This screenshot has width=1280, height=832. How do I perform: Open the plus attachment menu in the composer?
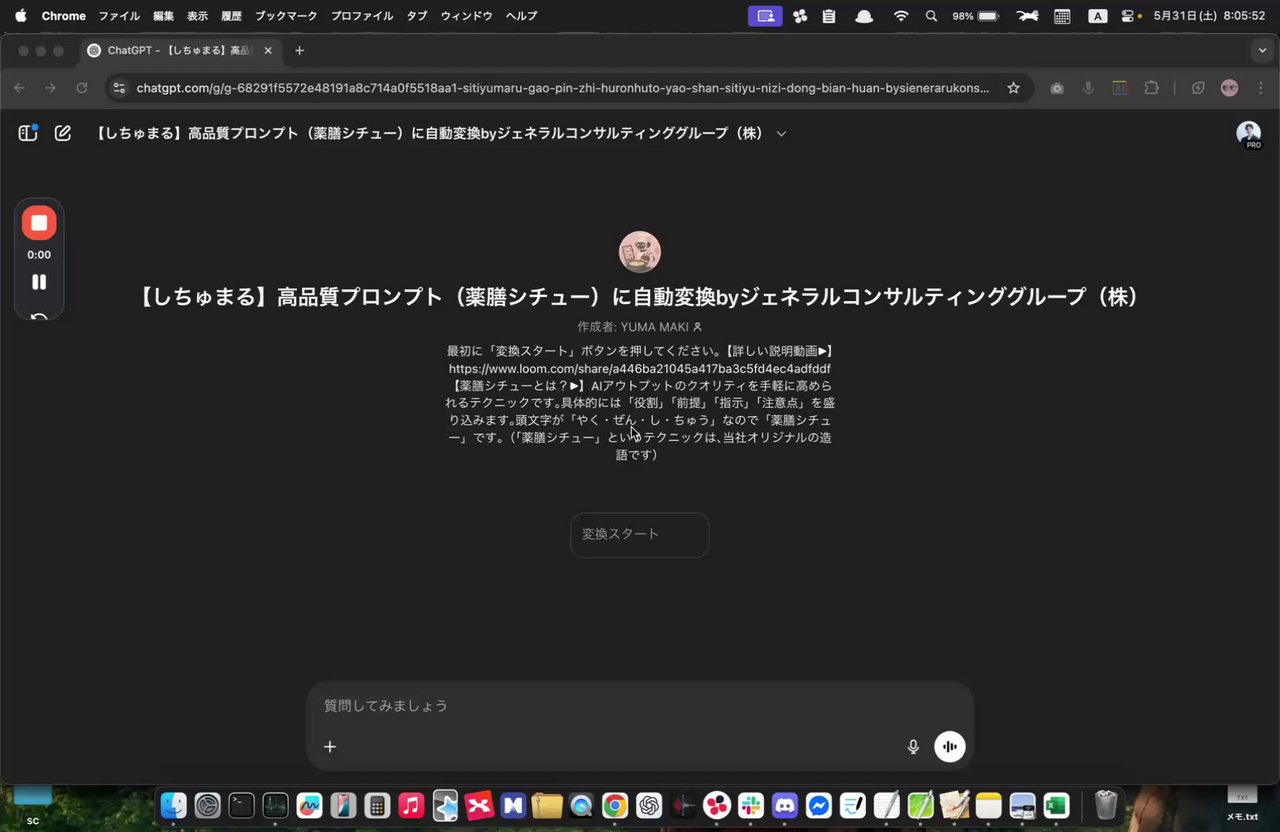pos(330,746)
